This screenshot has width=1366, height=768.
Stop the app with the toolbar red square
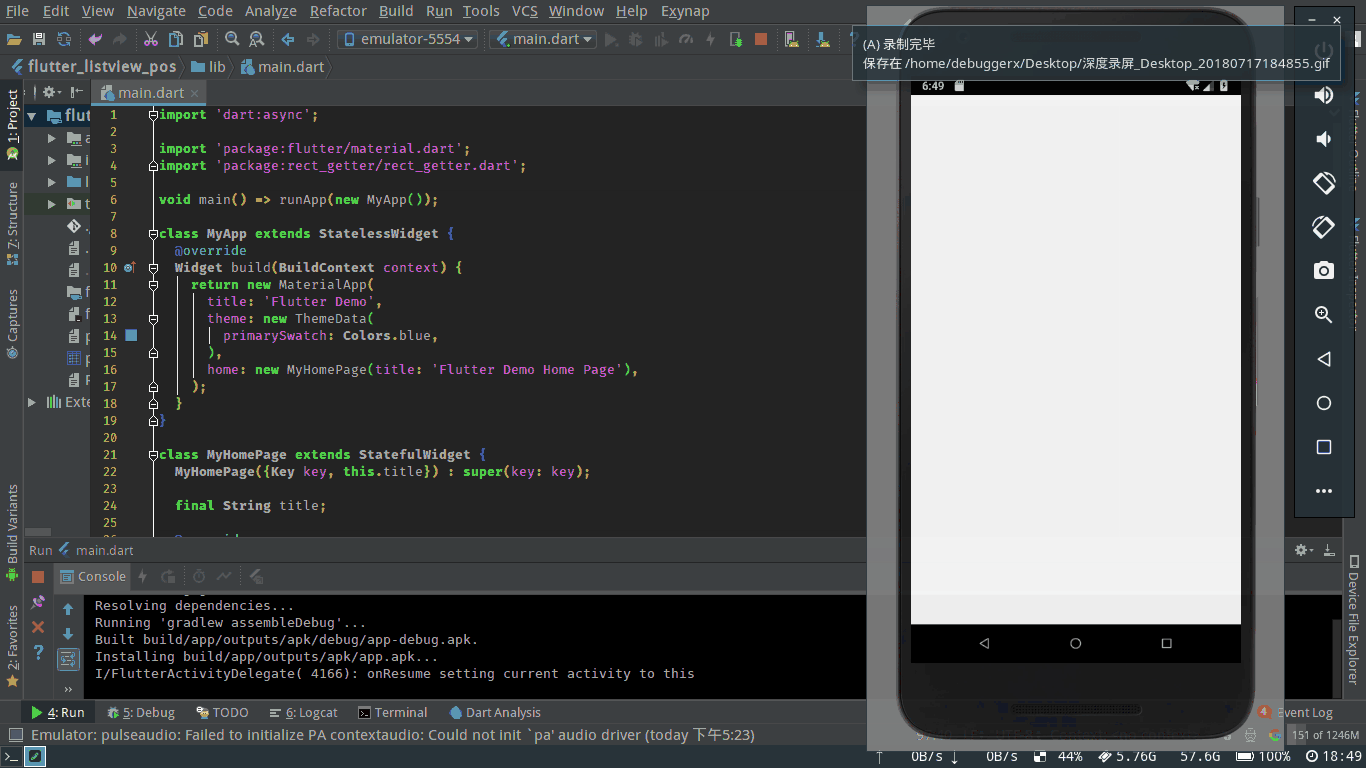click(x=761, y=39)
